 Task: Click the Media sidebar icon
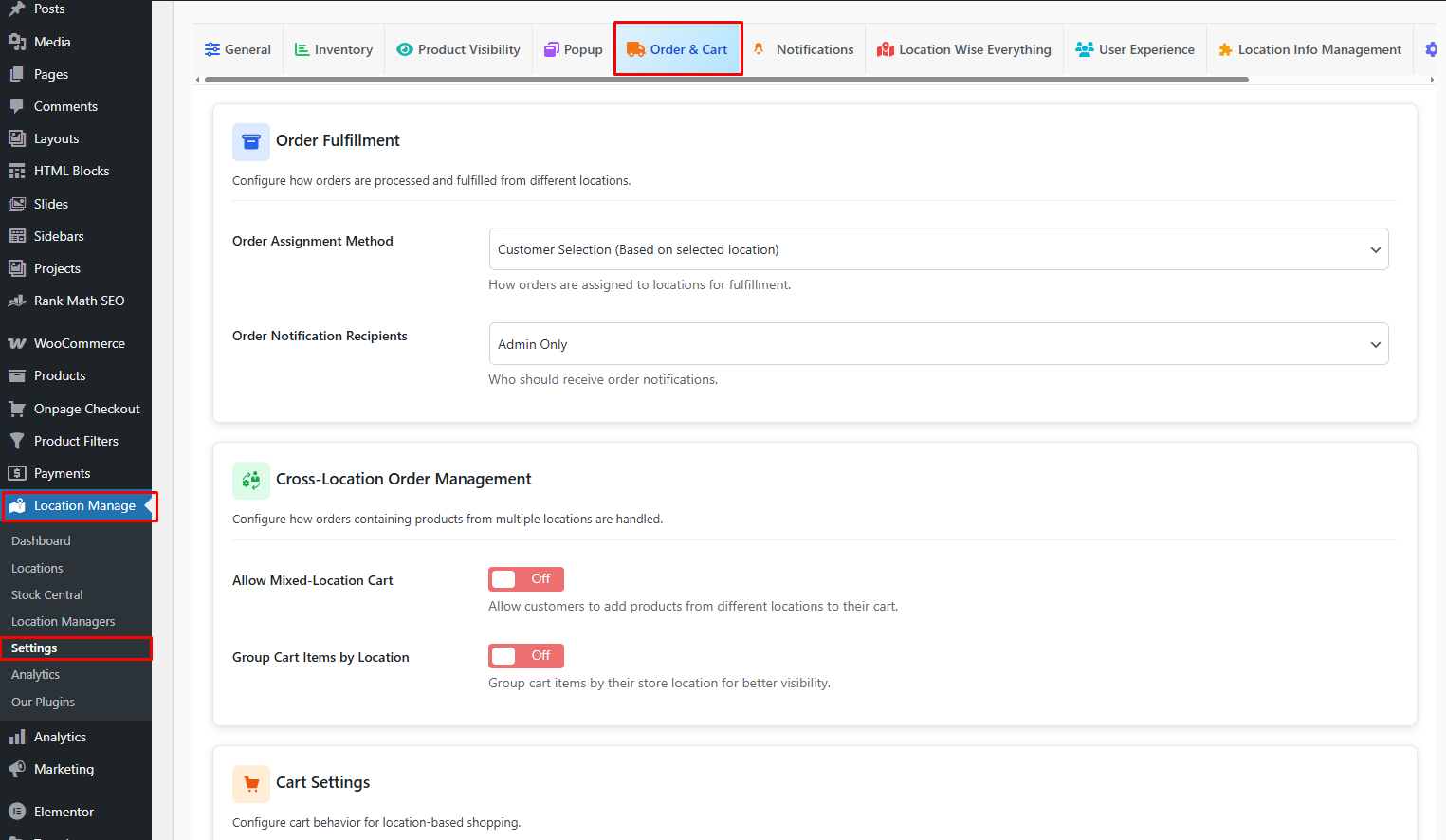pyautogui.click(x=17, y=42)
